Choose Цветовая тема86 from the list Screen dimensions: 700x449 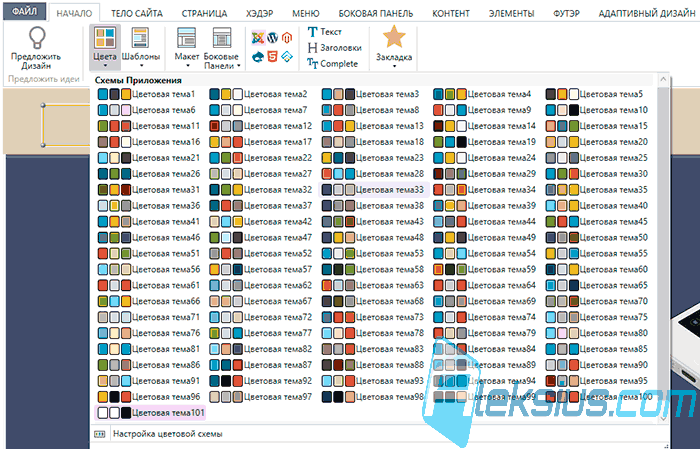[149, 365]
